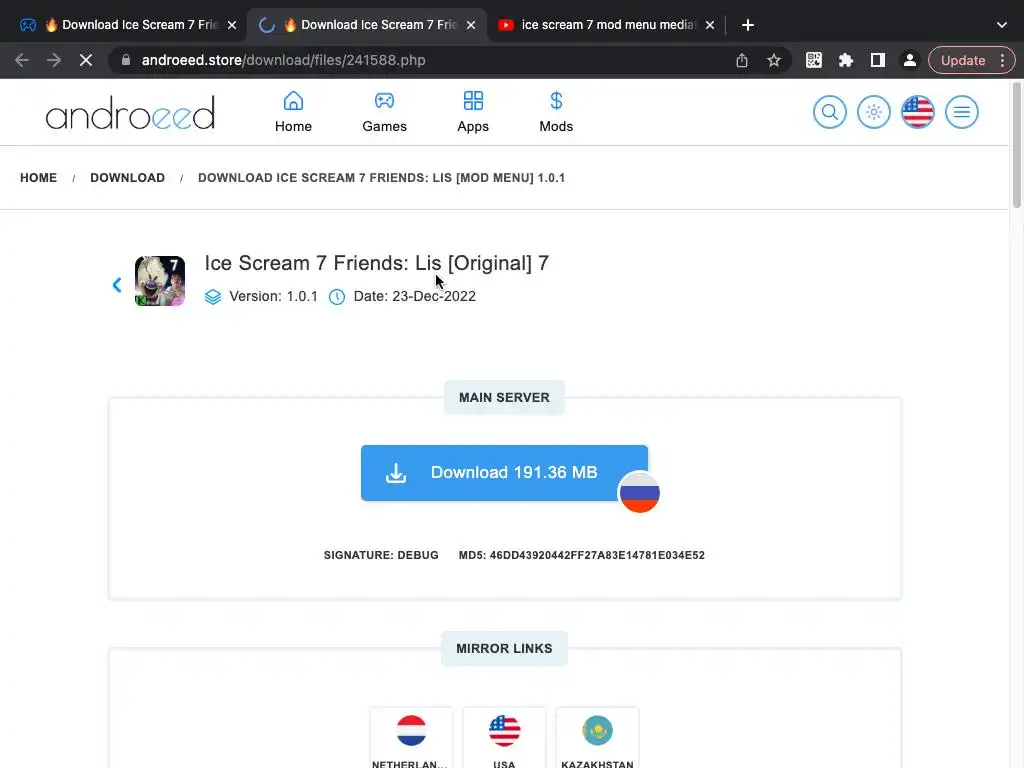This screenshot has width=1024, height=768.
Task: Click the MAIN SERVER label
Action: pos(504,398)
